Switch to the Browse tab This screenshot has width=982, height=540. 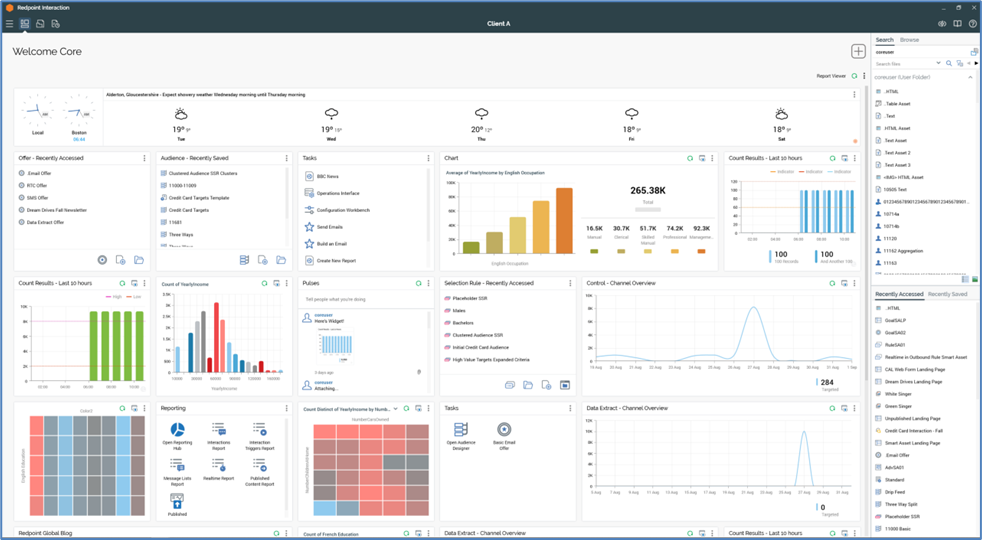coord(909,40)
